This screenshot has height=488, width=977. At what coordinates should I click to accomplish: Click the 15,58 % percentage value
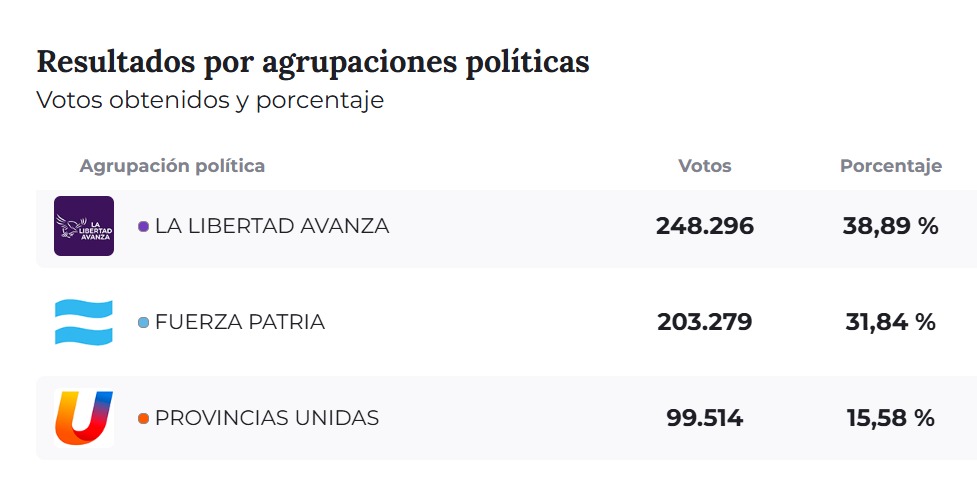click(890, 418)
